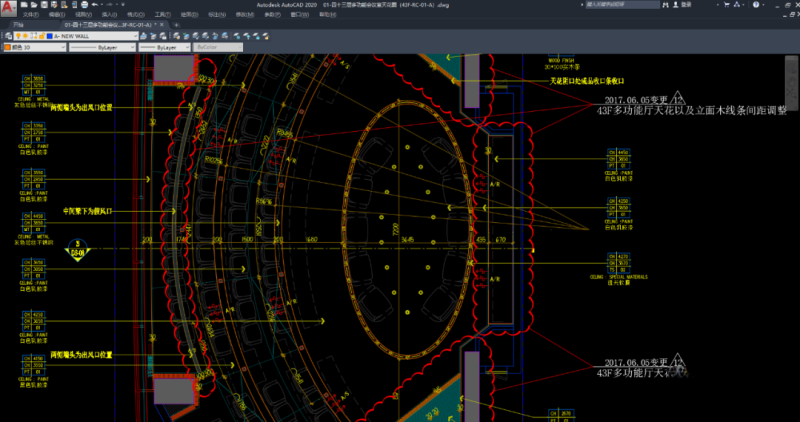Click the Make Current layer icon
This screenshot has width=800, height=422.
[141, 36]
